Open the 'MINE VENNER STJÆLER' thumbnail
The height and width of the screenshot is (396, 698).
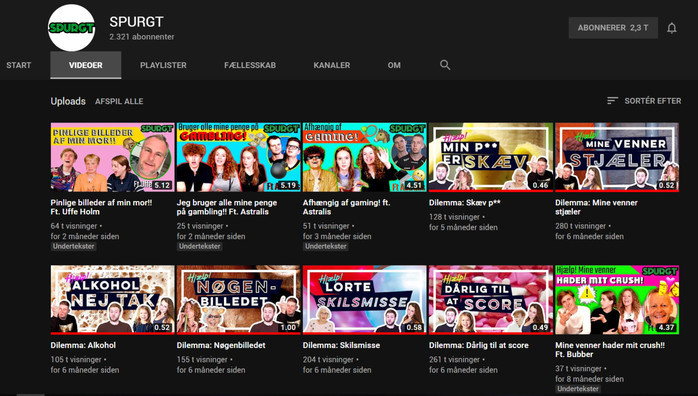tap(617, 158)
